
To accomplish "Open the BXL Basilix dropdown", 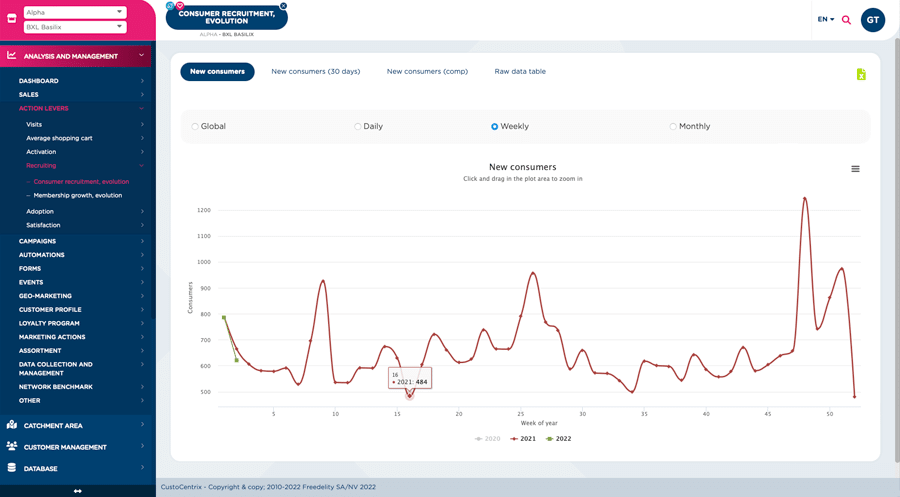I will [75, 27].
